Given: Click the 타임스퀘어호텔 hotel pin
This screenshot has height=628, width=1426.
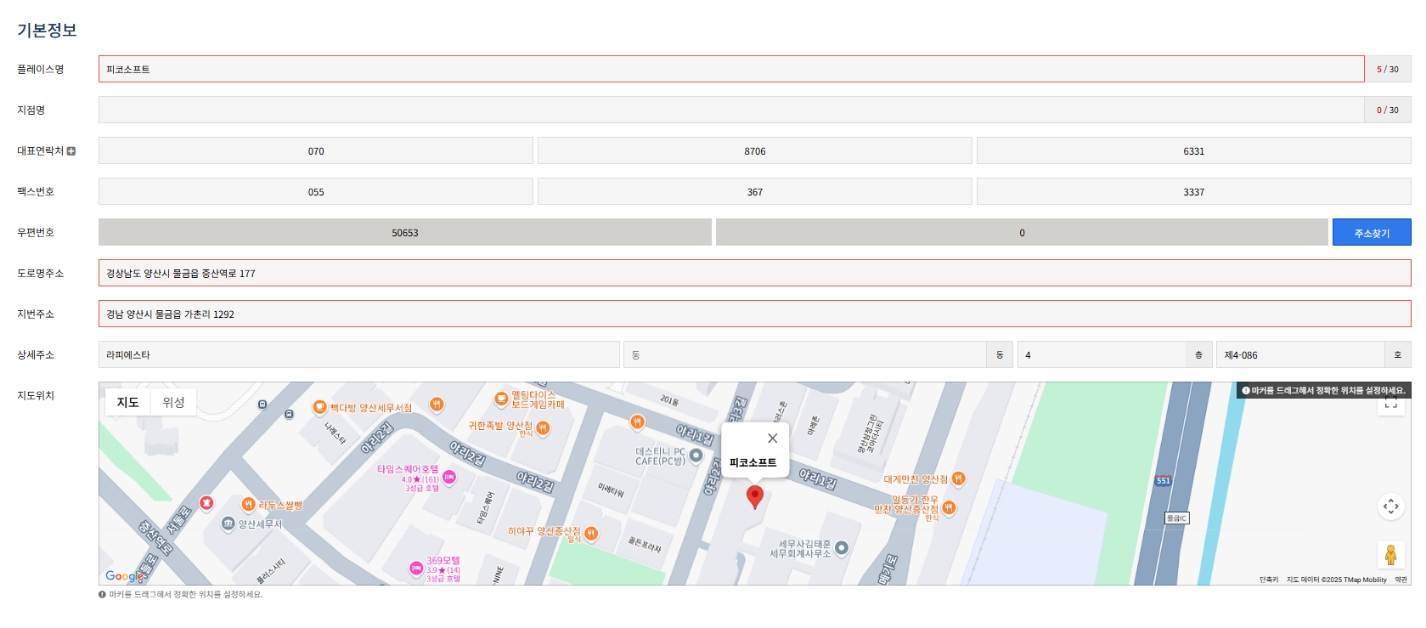Looking at the screenshot, I should 449,478.
